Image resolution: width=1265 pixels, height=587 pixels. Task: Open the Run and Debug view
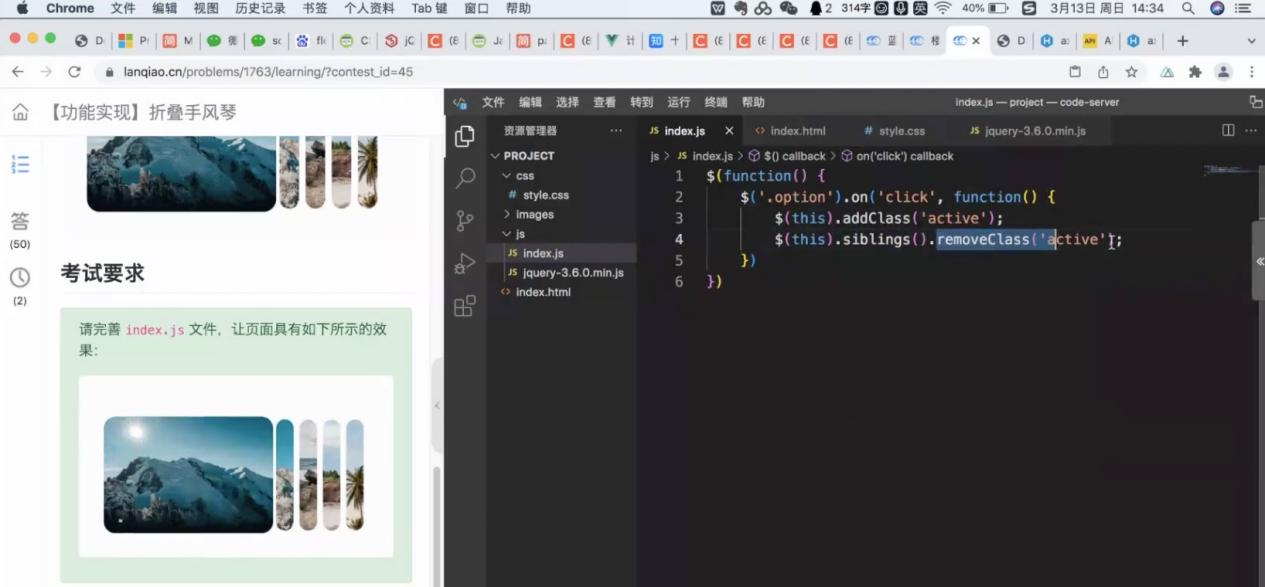coord(465,263)
